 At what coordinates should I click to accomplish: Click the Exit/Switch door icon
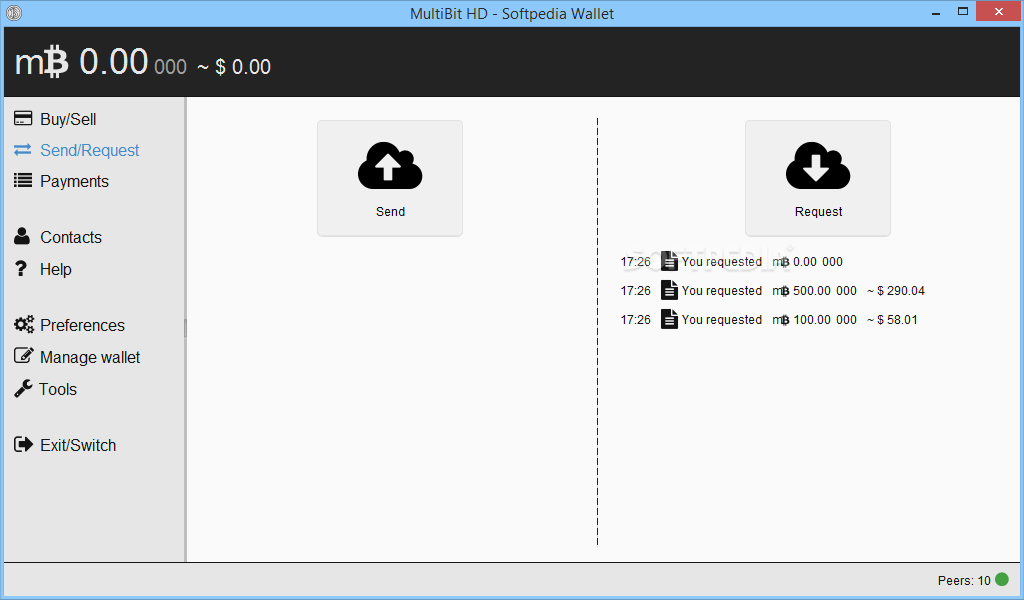22,444
